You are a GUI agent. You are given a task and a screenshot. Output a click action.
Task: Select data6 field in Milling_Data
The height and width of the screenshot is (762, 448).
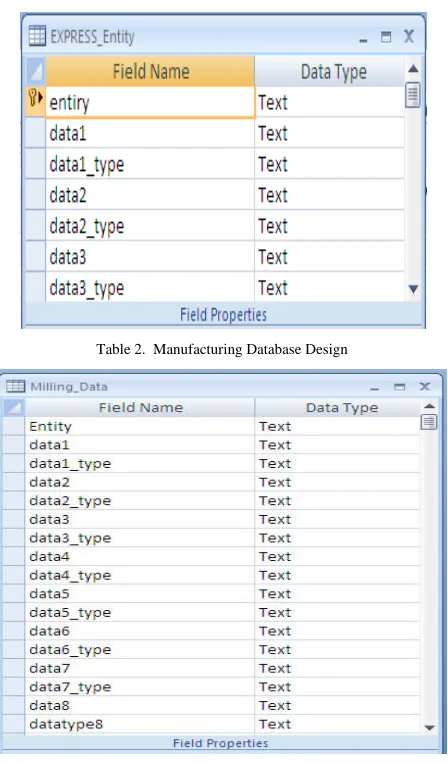click(139, 631)
